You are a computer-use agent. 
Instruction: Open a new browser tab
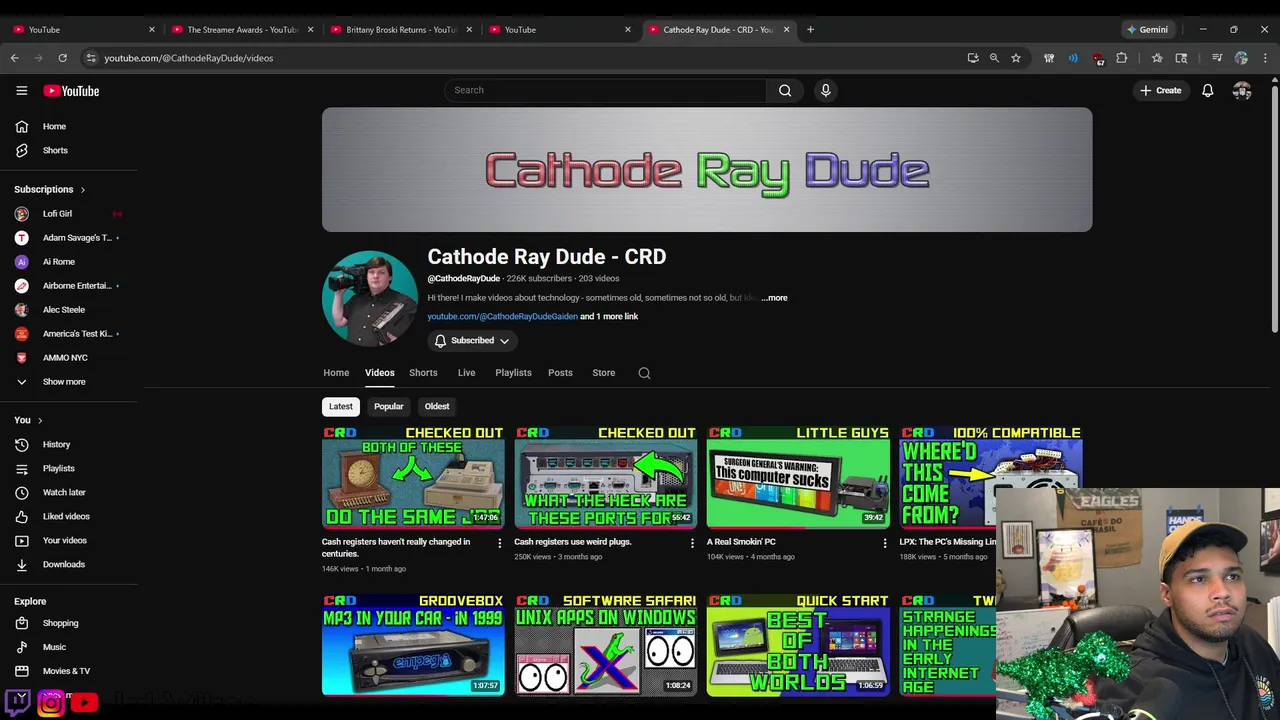coord(810,29)
